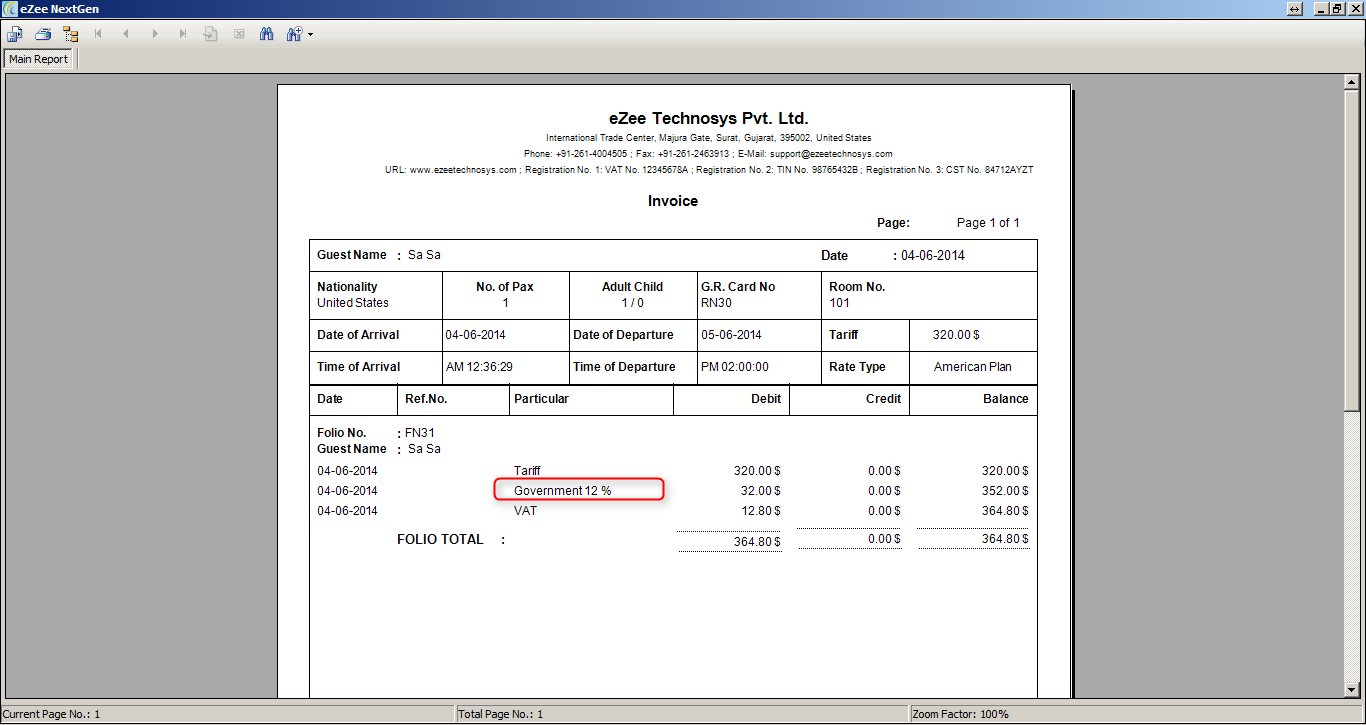1366x725 pixels.
Task: Click the vertical scrollbar thumb
Action: coord(1352,250)
